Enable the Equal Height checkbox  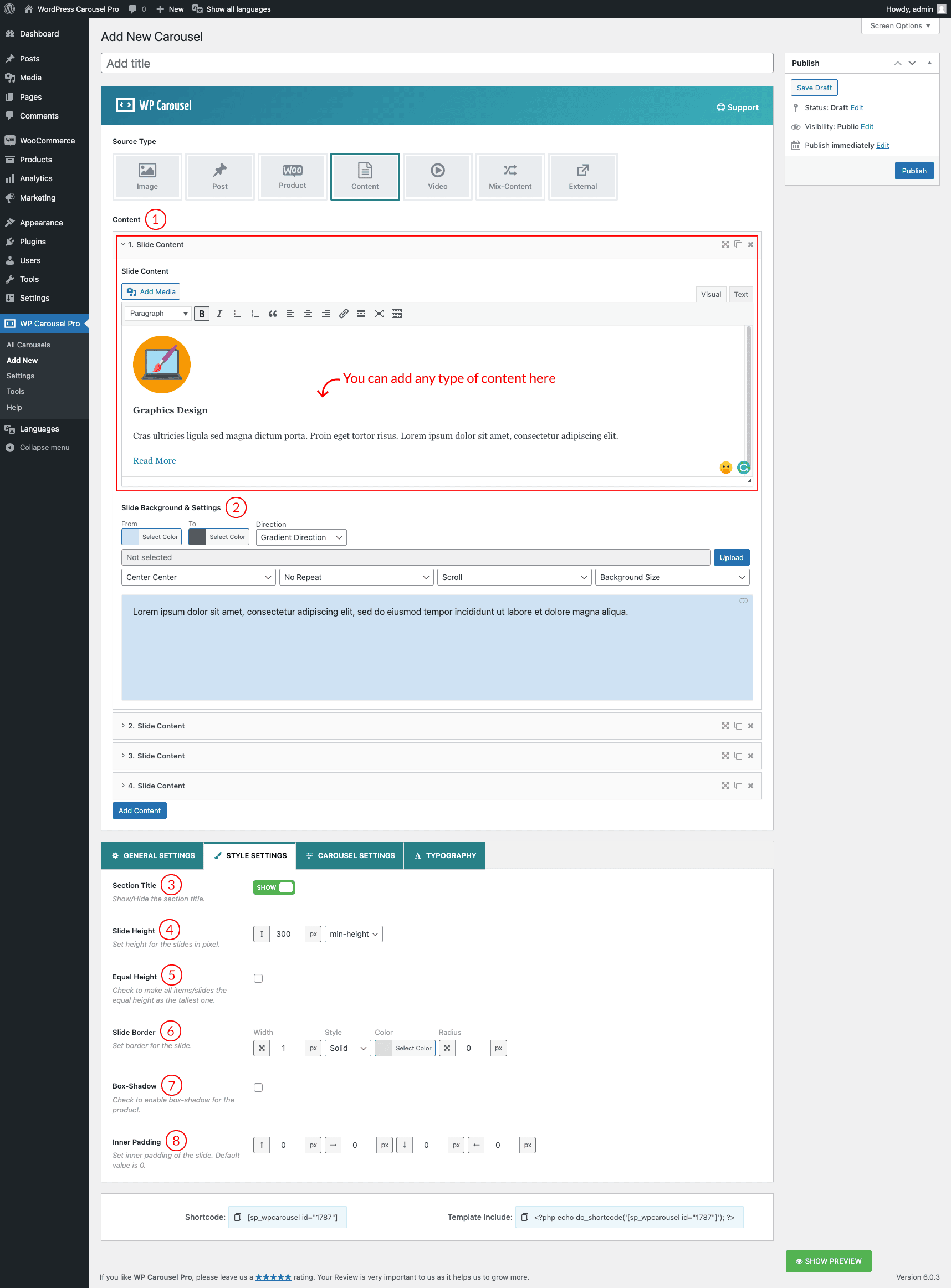(x=258, y=978)
